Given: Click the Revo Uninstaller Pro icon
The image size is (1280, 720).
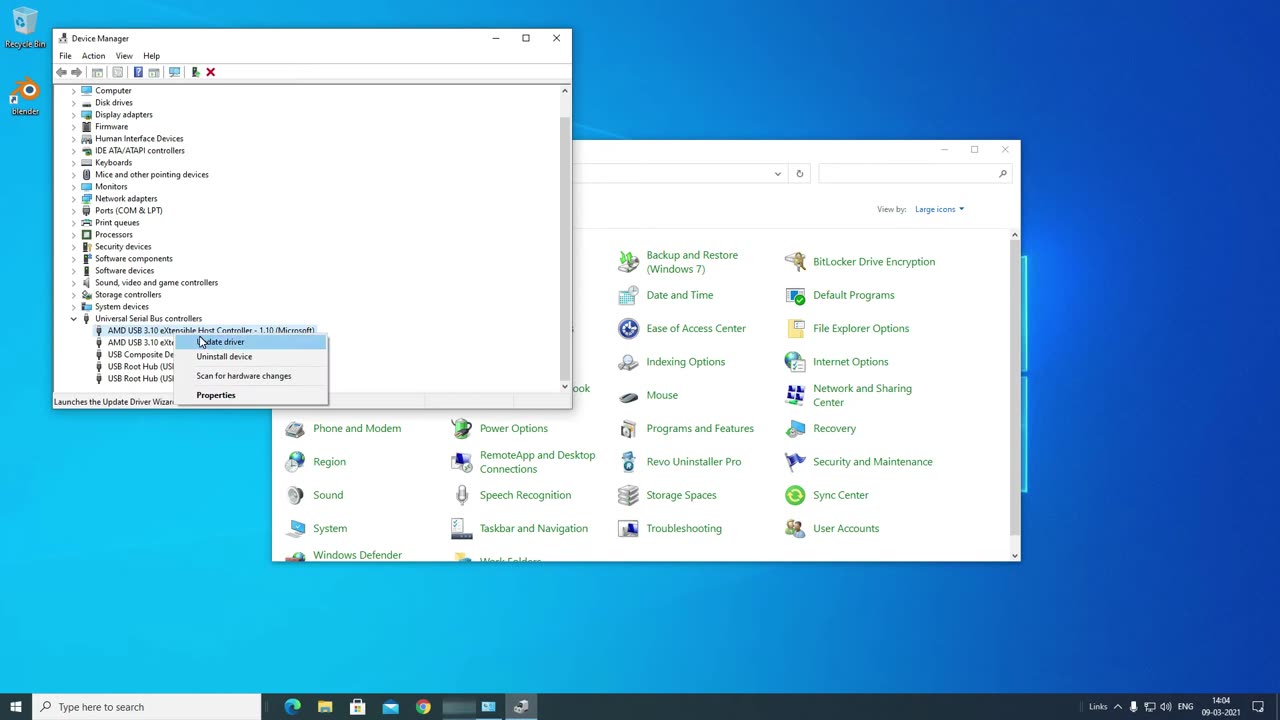Looking at the screenshot, I should (x=628, y=462).
